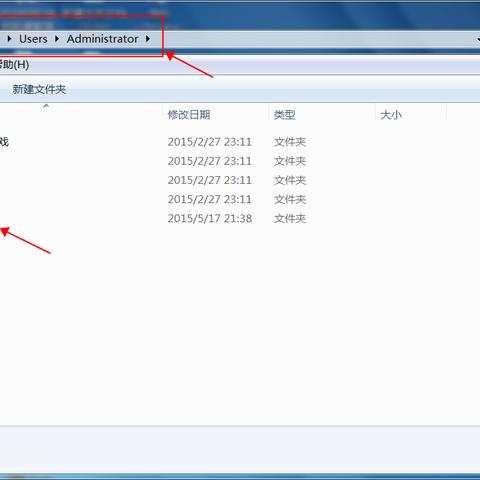The image size is (480, 480).
Task: Expand the arrow between Users and Administrator
Action: click(x=57, y=39)
